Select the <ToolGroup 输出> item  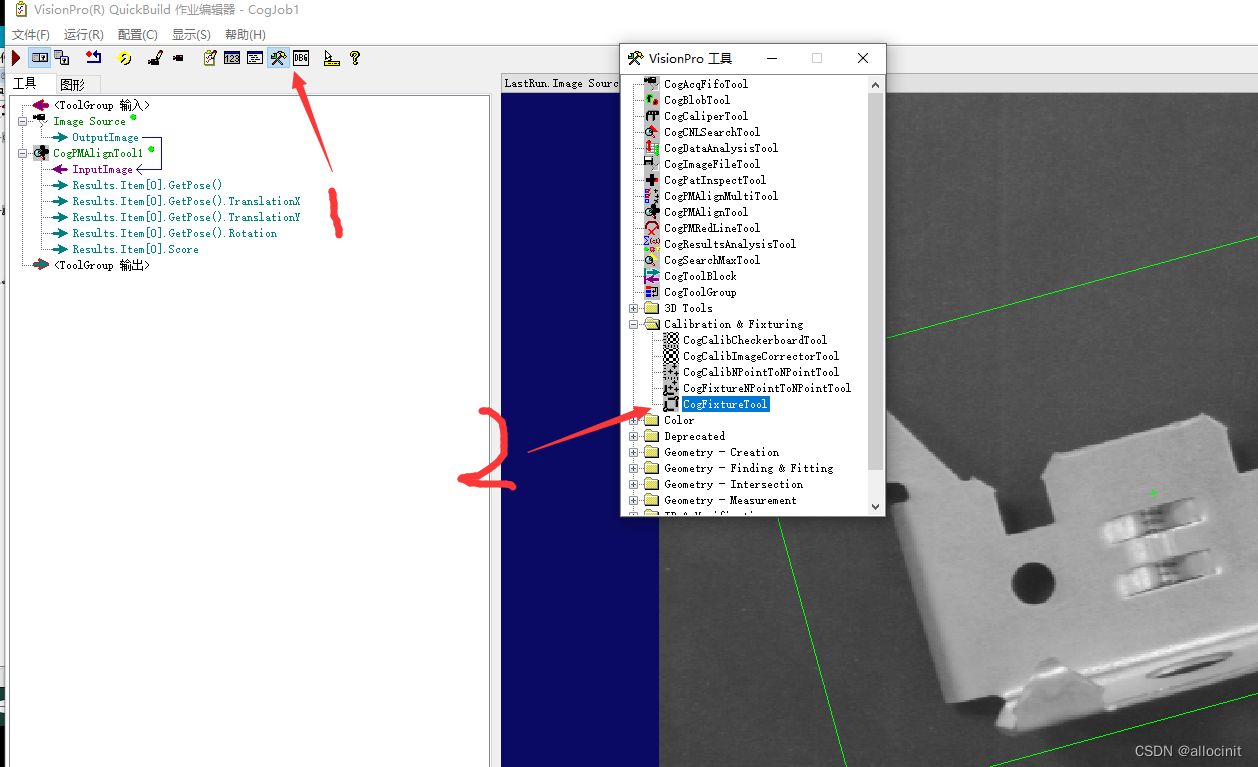pyautogui.click(x=101, y=265)
